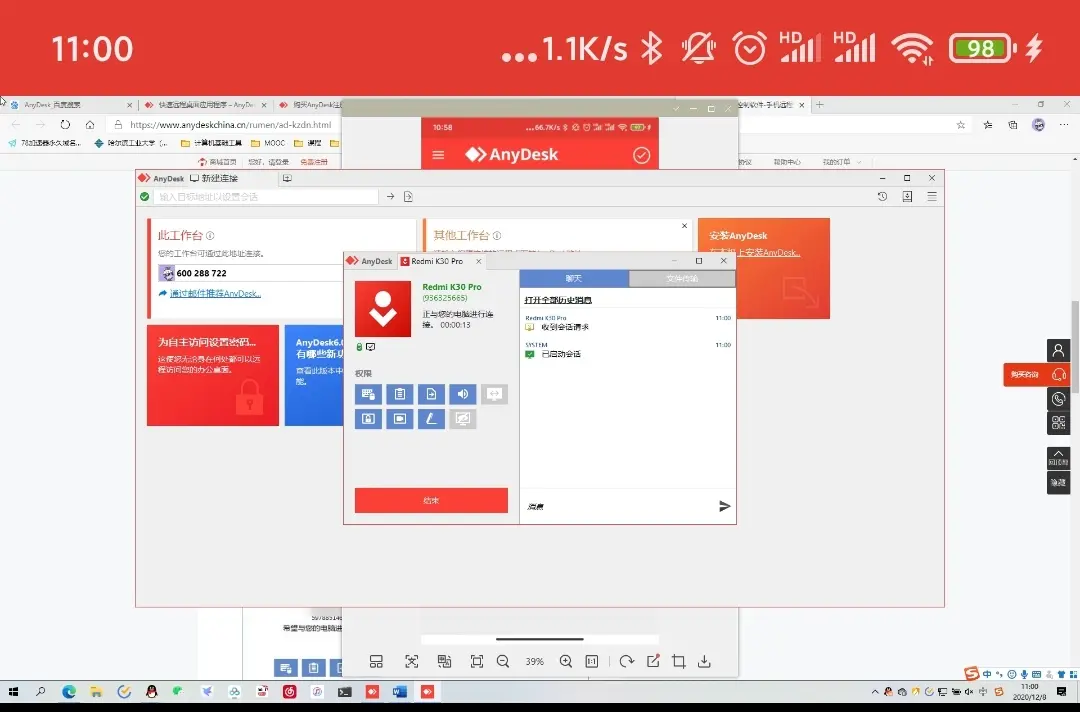Open the full history messages link
1080x712 pixels.
[x=558, y=300]
